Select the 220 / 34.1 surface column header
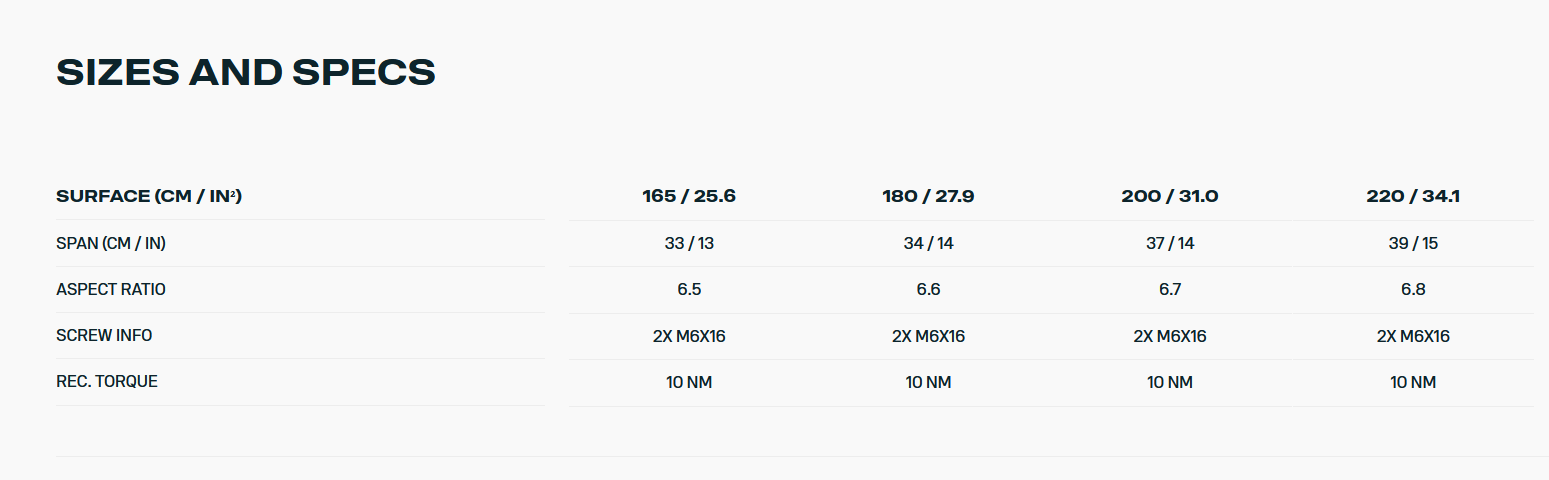 pos(1413,196)
